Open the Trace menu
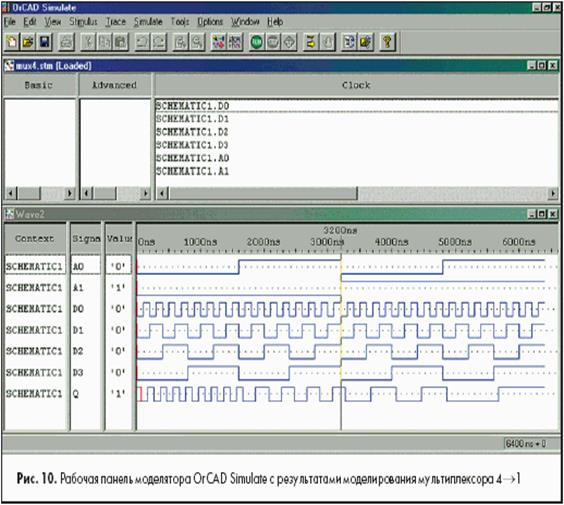Image resolution: width=564 pixels, height=505 pixels. [116, 22]
